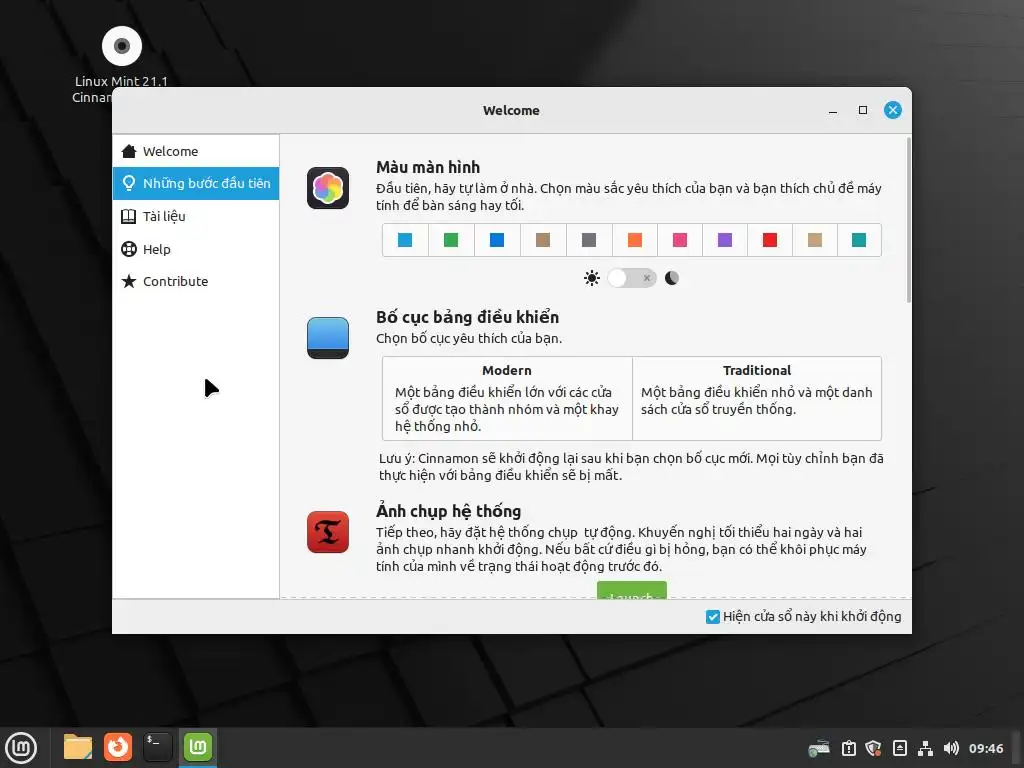Screen dimensions: 1024x768
Task: Choose the green accent color swatch
Action: [451, 240]
